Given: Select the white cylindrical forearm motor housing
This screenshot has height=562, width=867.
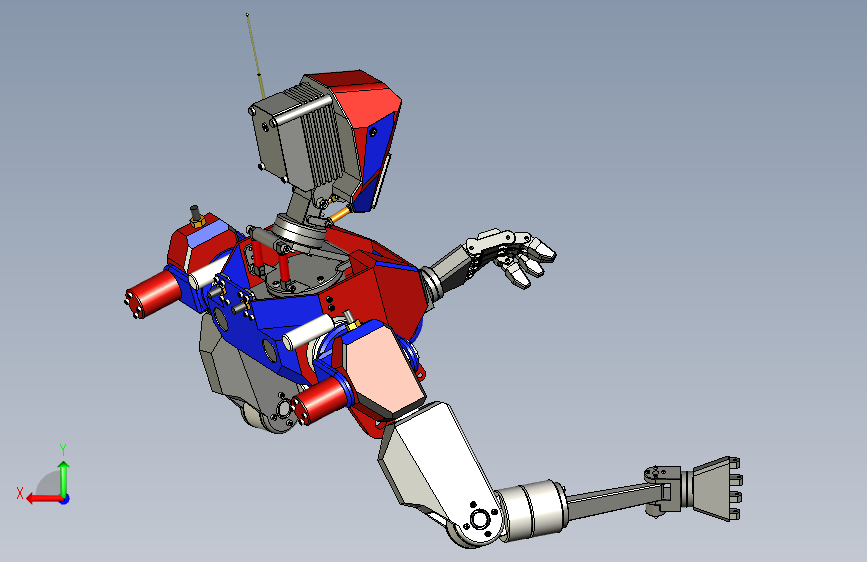Looking at the screenshot, I should coord(532,510).
